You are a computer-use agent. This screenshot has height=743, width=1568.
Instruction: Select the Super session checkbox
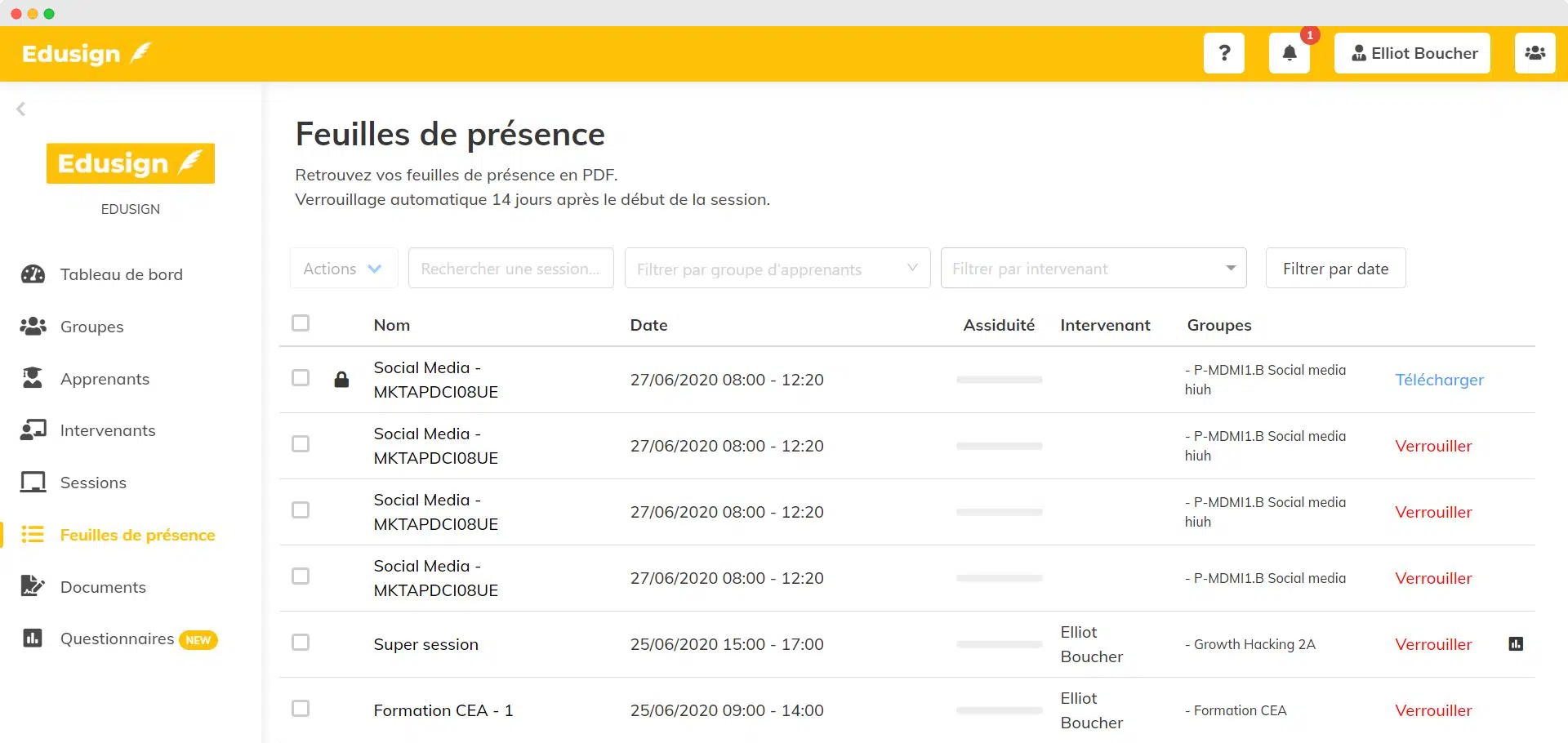(x=301, y=643)
